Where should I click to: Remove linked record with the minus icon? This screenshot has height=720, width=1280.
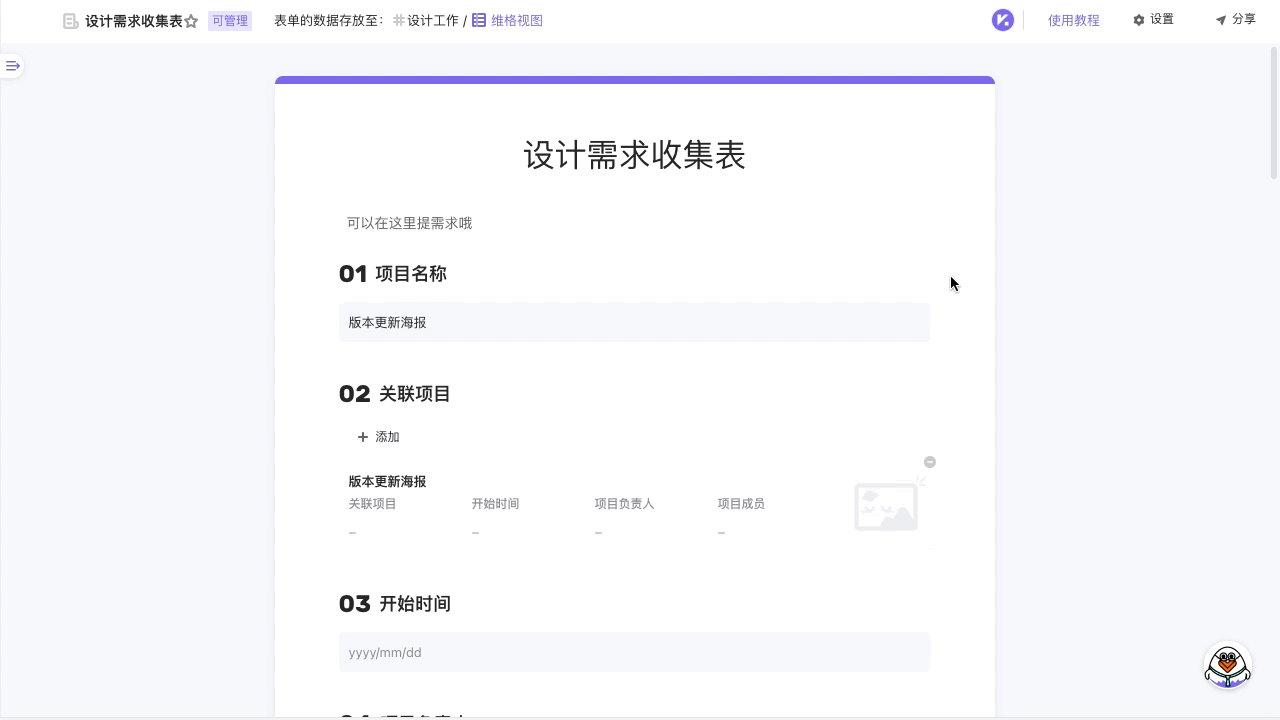coord(930,462)
